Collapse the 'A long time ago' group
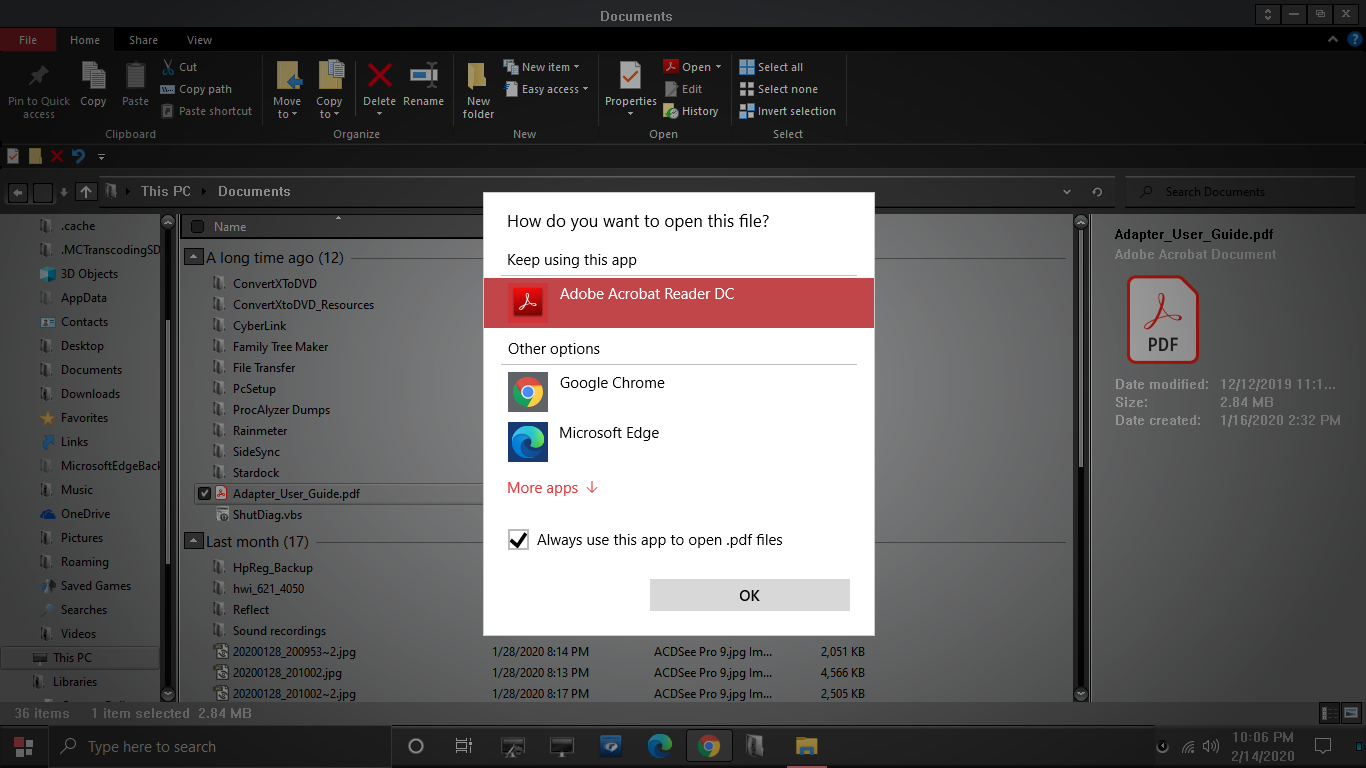Viewport: 1366px width, 768px height. tap(195, 258)
